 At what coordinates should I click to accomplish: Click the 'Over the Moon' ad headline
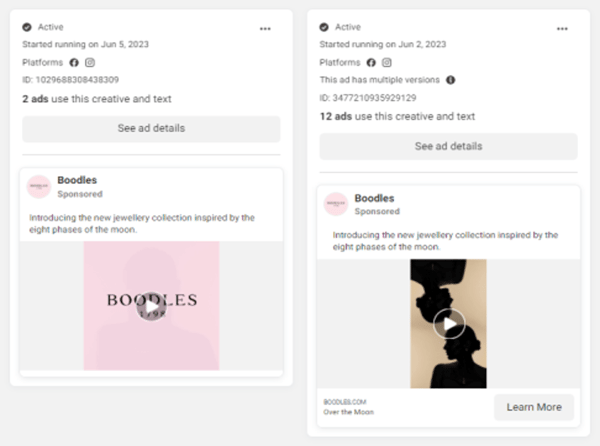click(348, 412)
